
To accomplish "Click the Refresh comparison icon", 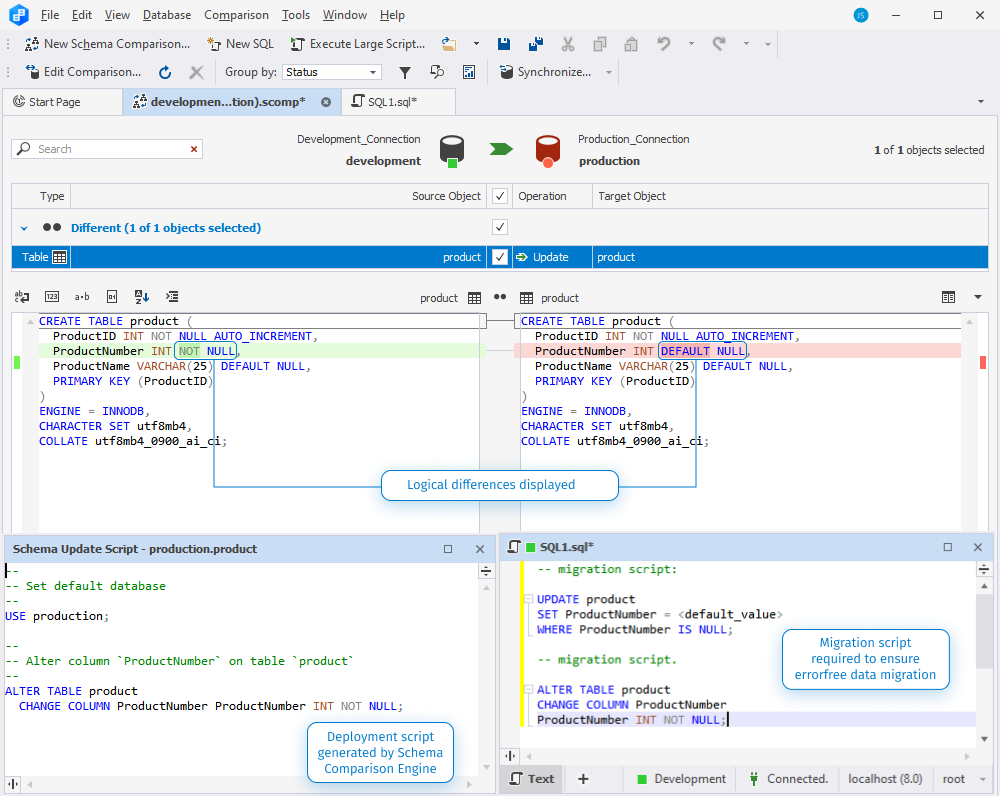I will pyautogui.click(x=165, y=72).
